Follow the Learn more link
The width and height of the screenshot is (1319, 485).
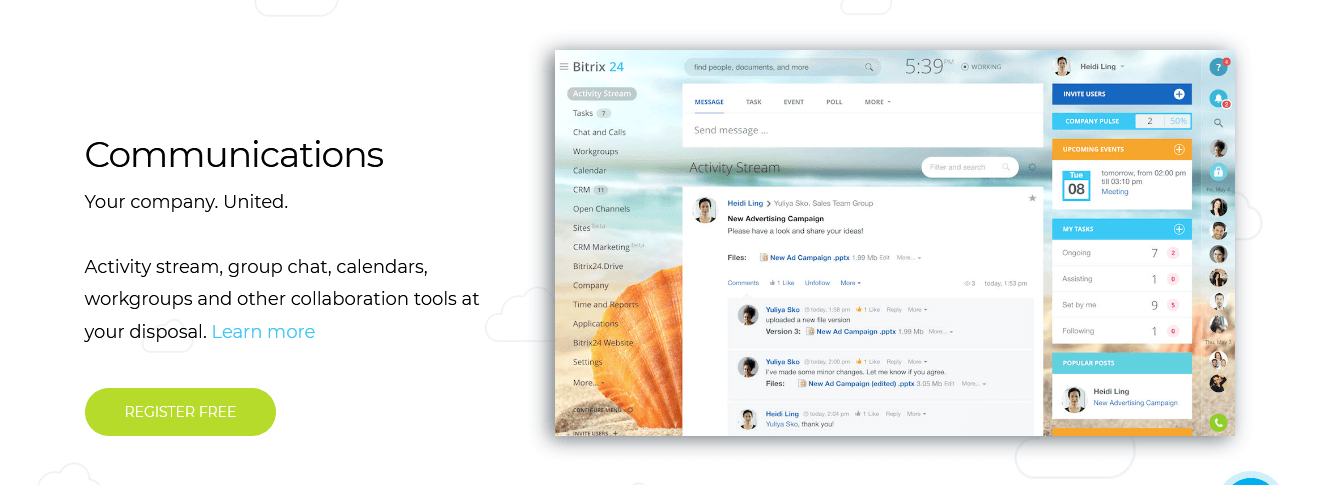click(x=263, y=332)
